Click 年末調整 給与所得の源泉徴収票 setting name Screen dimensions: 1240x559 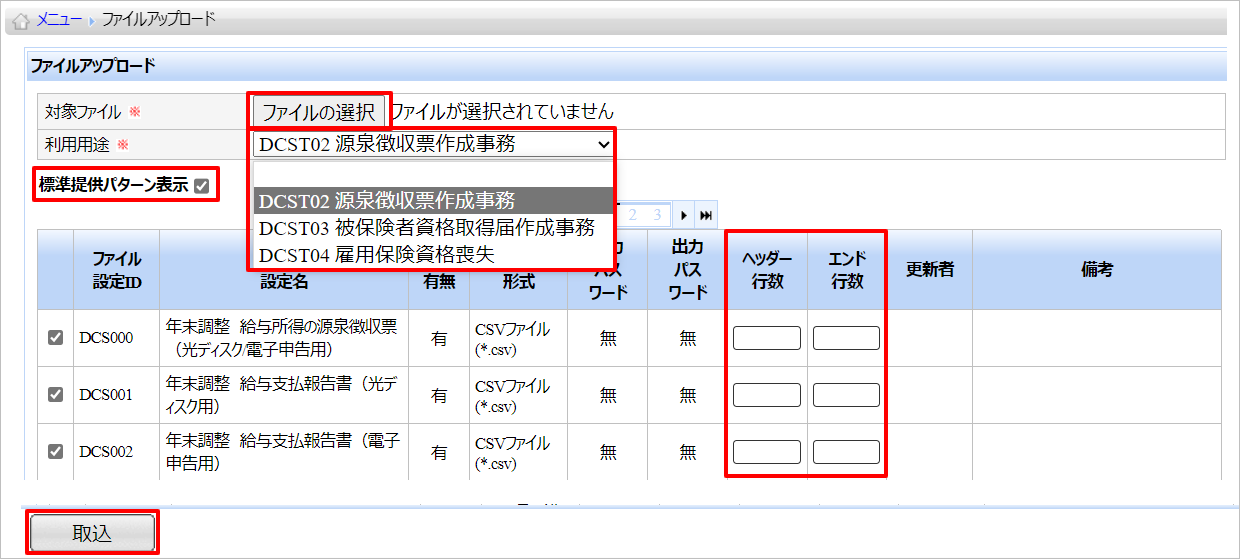(x=282, y=338)
